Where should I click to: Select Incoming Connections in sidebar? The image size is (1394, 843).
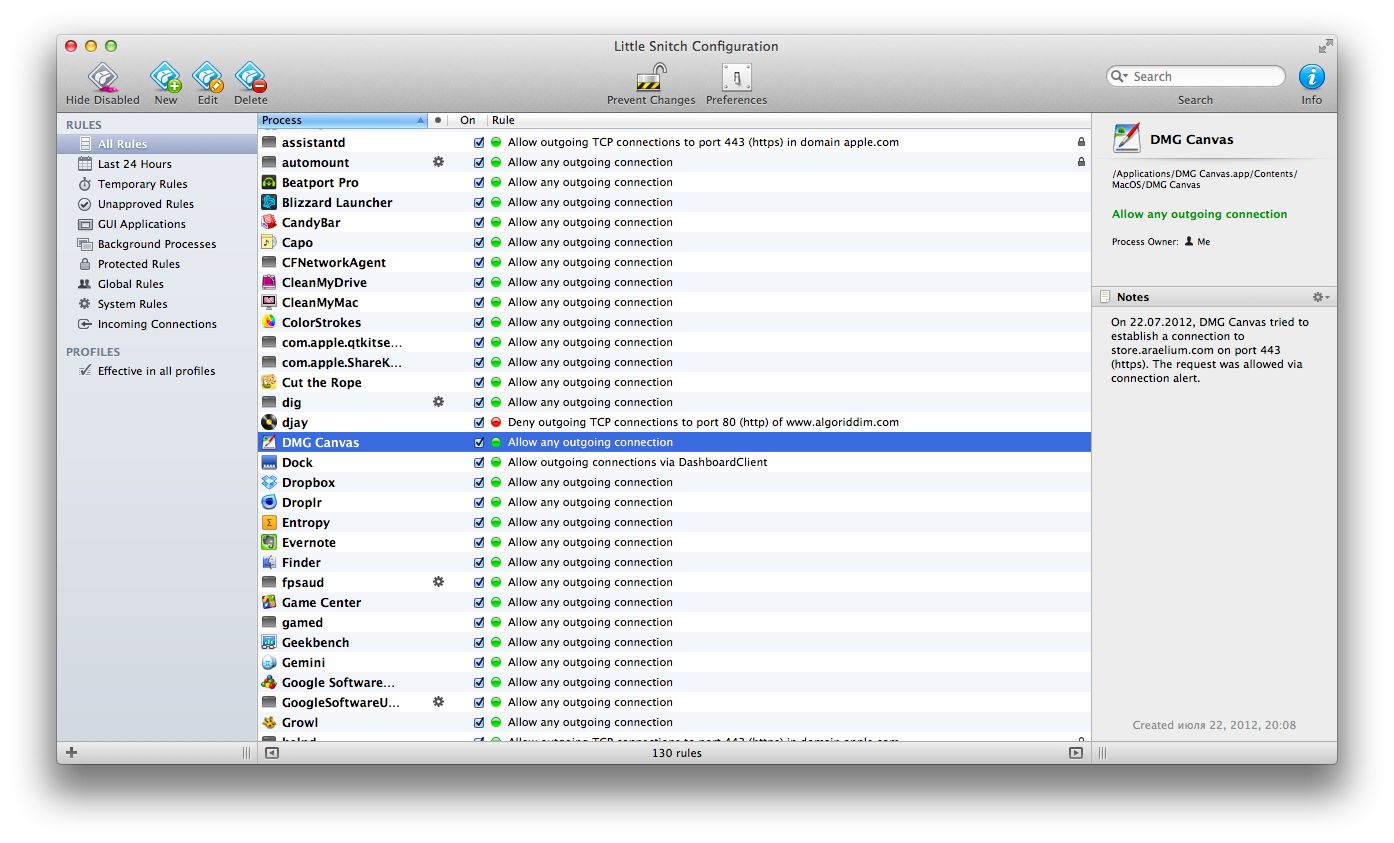pyautogui.click(x=156, y=324)
